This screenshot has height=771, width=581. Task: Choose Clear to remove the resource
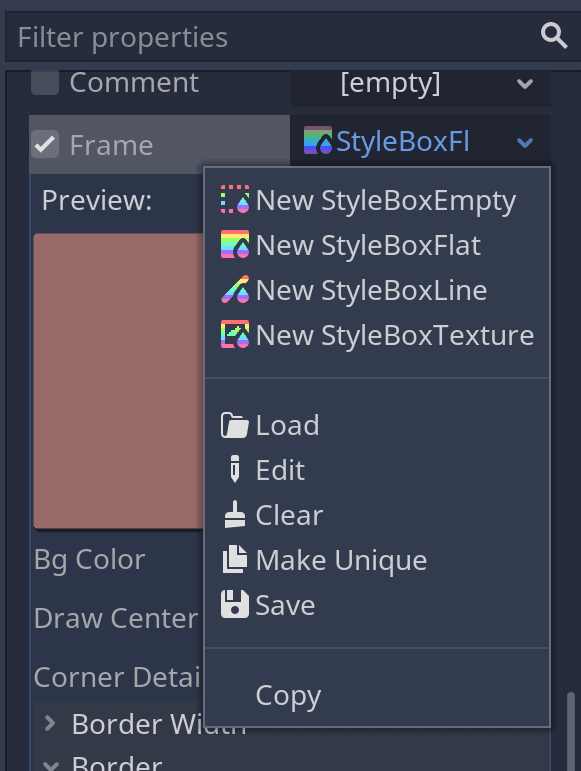377,515
